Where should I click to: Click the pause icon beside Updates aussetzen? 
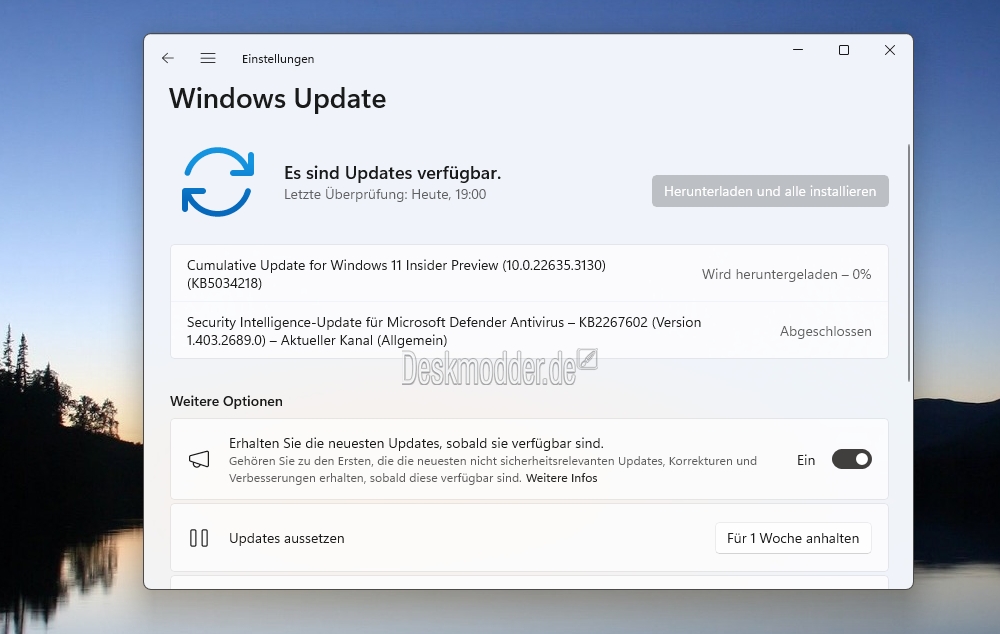(199, 538)
